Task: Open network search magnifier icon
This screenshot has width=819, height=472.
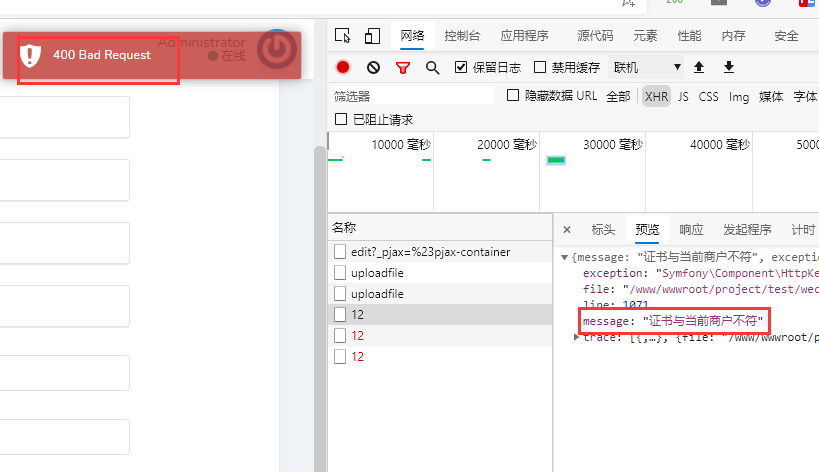Action: [432, 68]
